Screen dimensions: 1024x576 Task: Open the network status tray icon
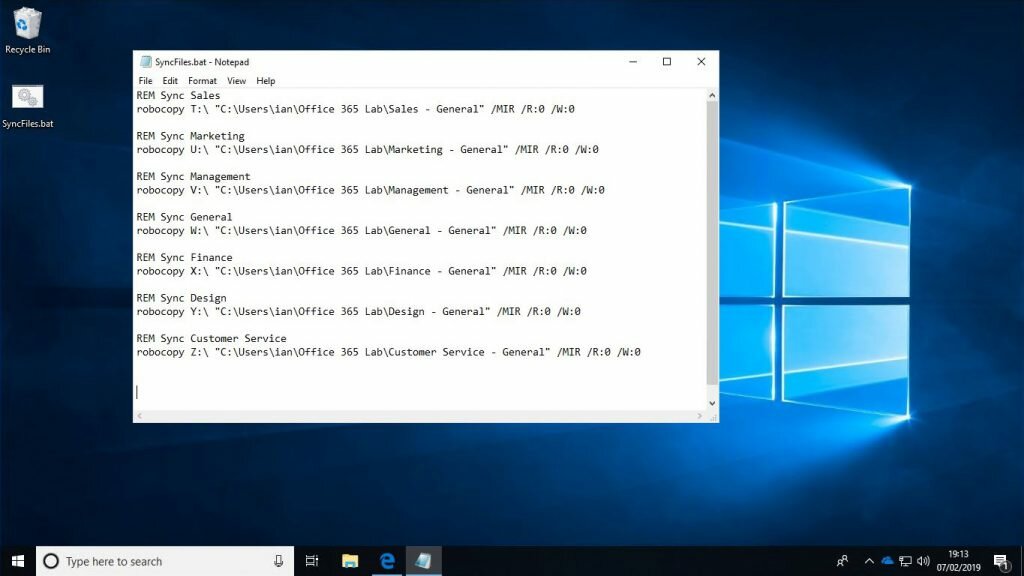tap(905, 561)
